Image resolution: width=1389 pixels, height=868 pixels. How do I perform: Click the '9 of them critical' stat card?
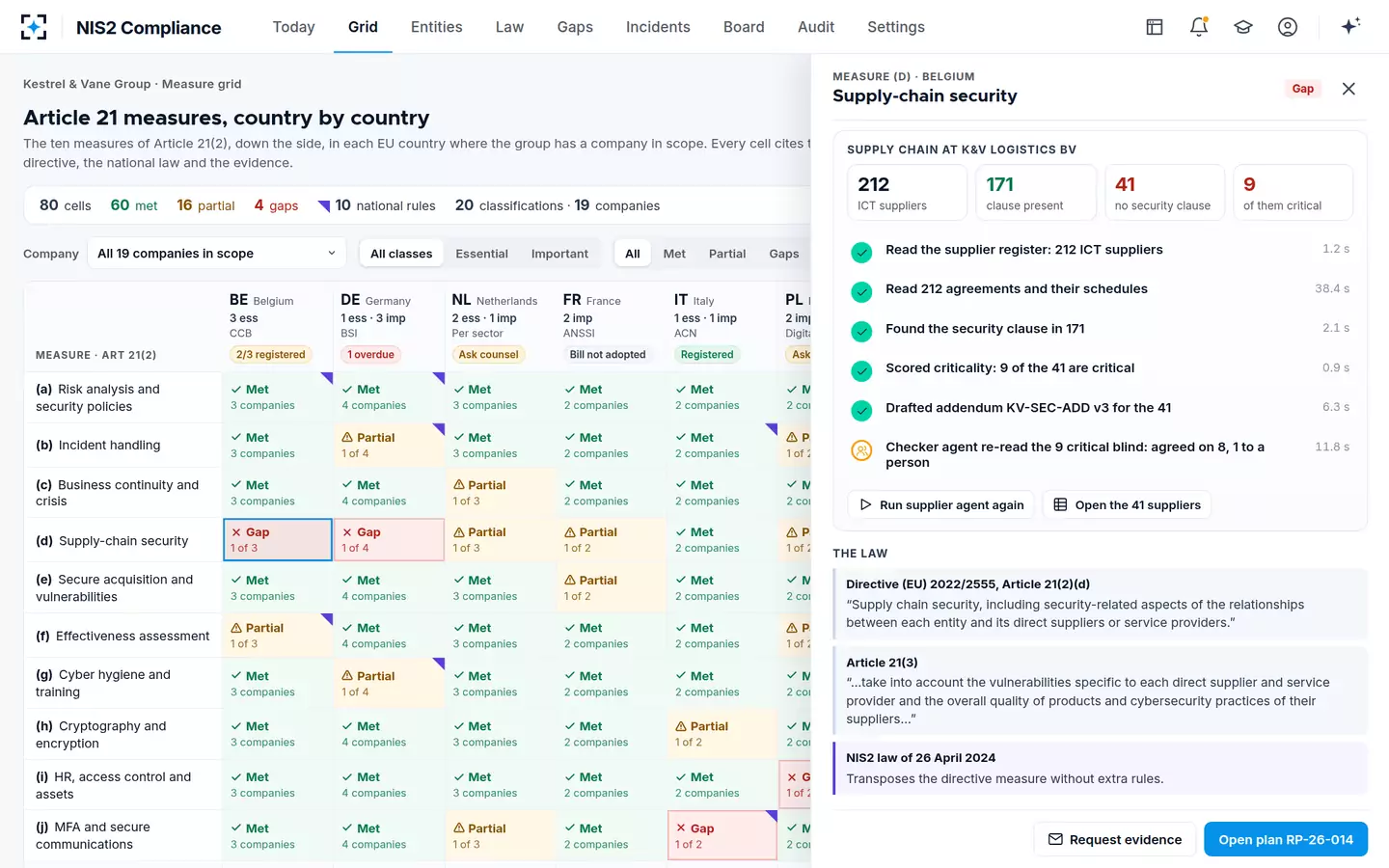[1293, 193]
